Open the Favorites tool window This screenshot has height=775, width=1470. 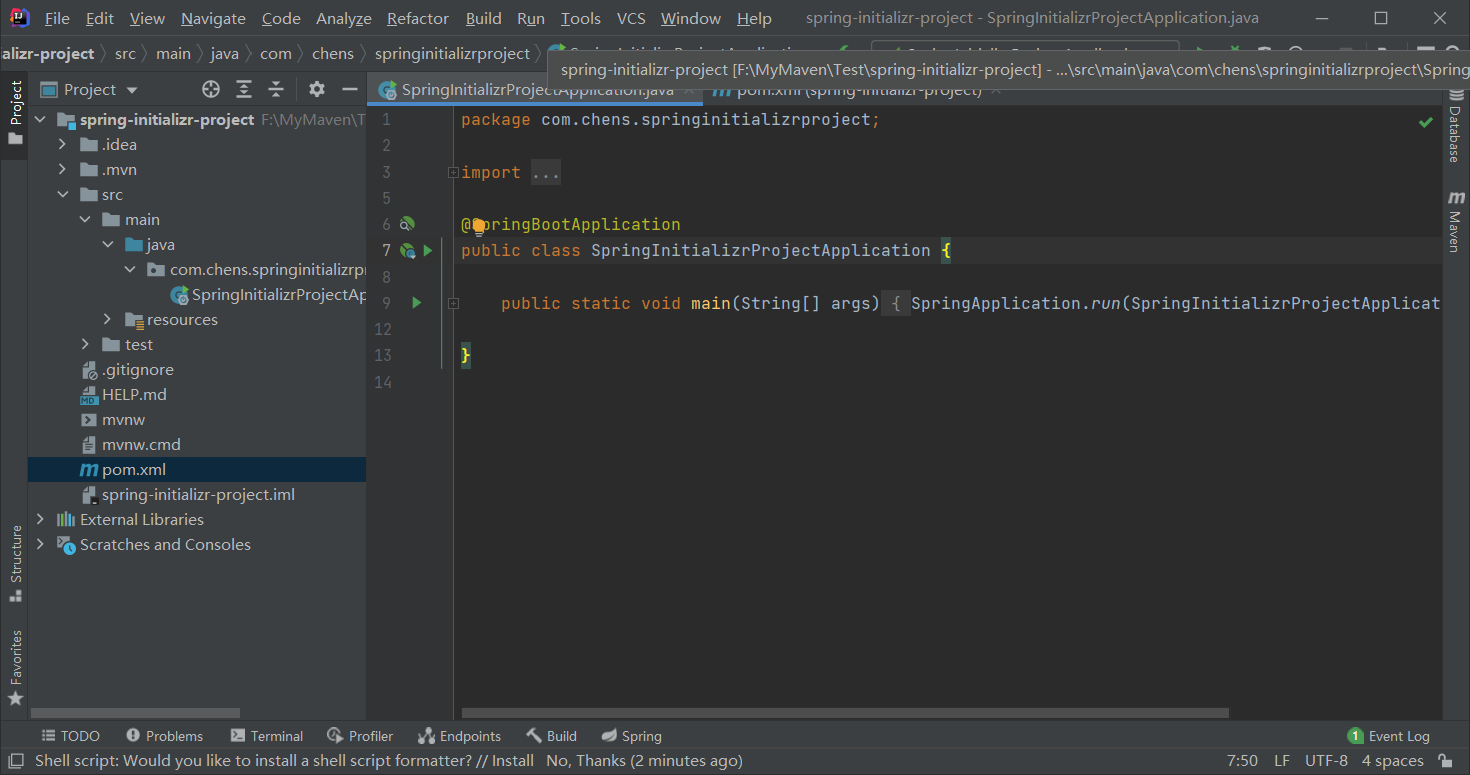15,667
